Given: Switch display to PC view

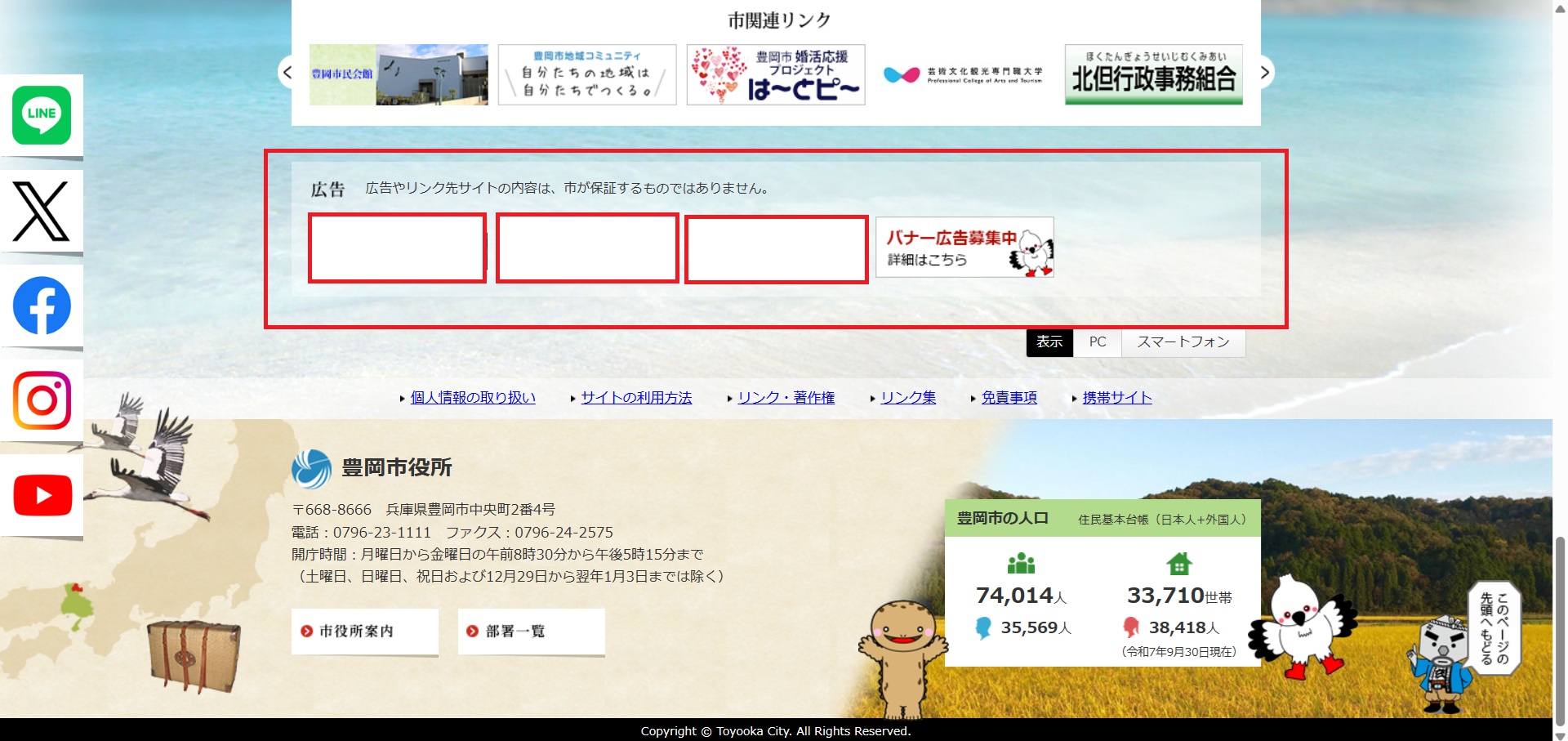Looking at the screenshot, I should [1097, 342].
